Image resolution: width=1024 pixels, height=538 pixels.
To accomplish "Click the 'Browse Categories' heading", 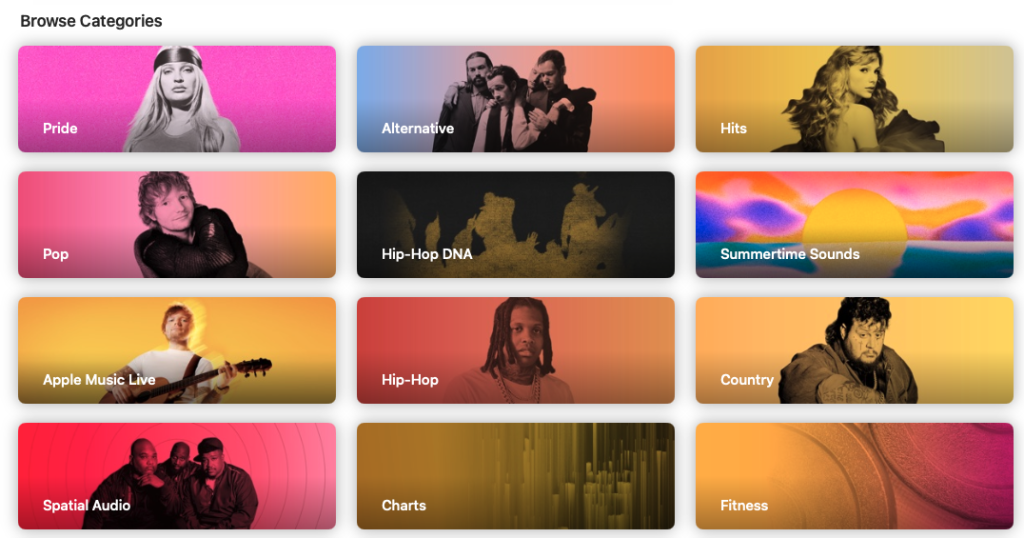I will click(91, 21).
